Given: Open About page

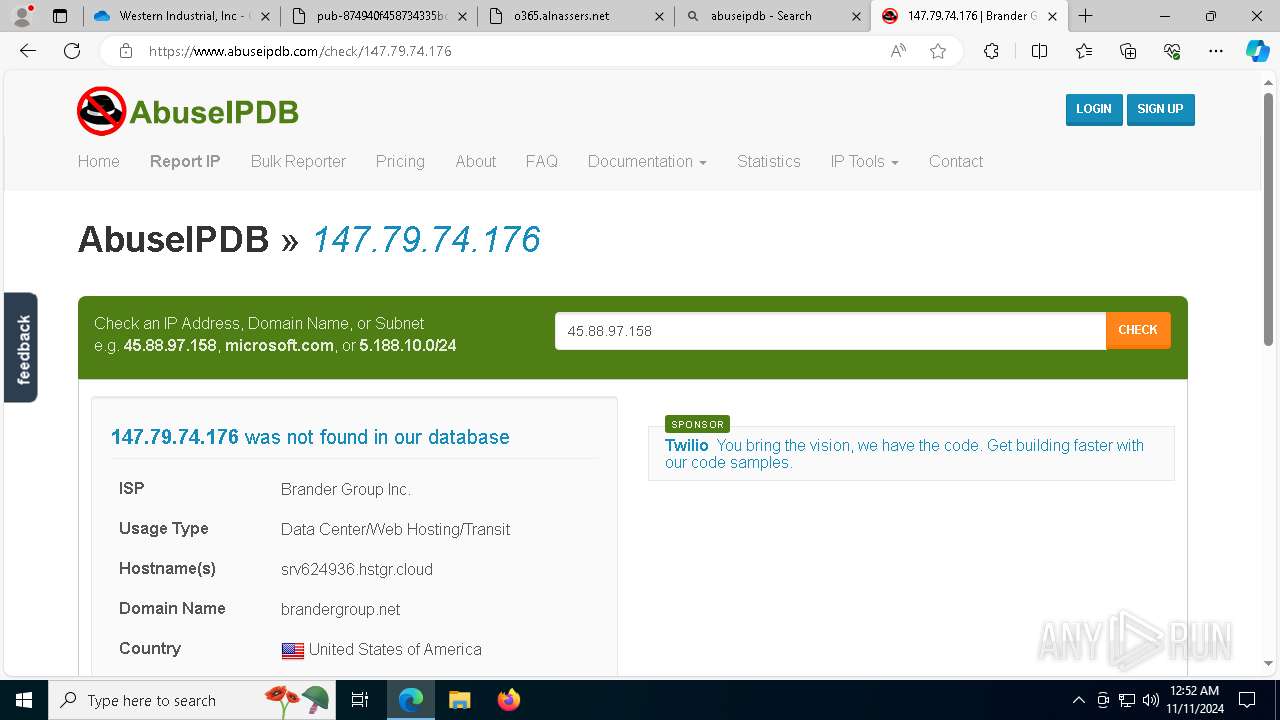Looking at the screenshot, I should (475, 161).
